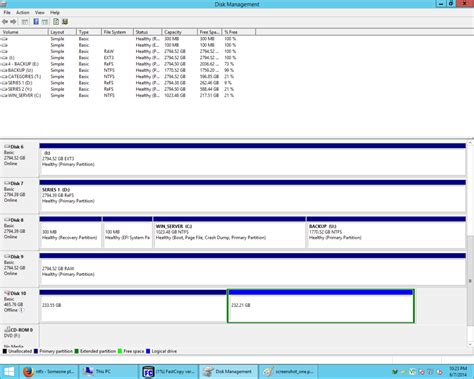Switch to This PC taskbar button
The image size is (474, 379).
coord(108,372)
